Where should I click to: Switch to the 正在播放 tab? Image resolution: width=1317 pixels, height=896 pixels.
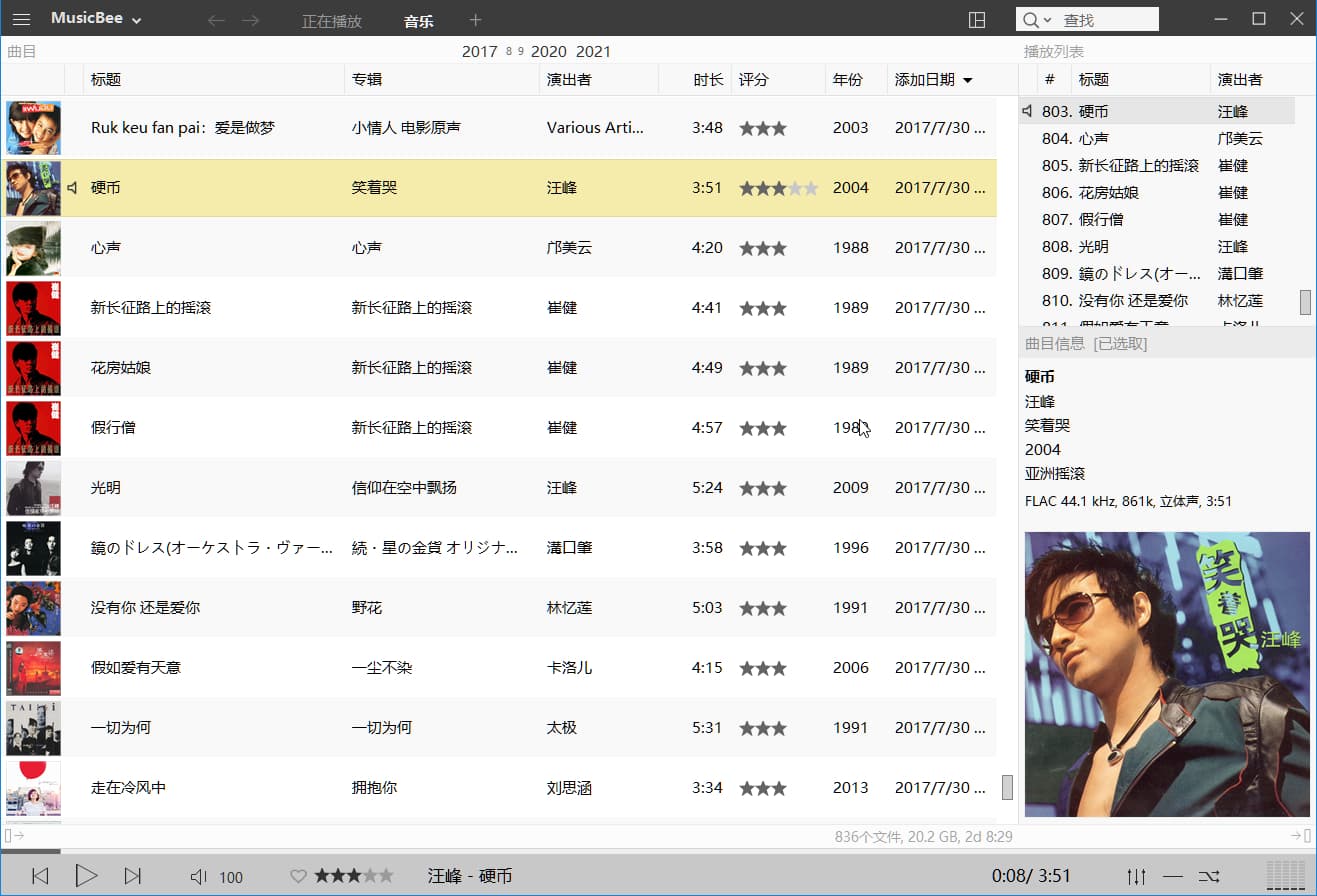(332, 21)
